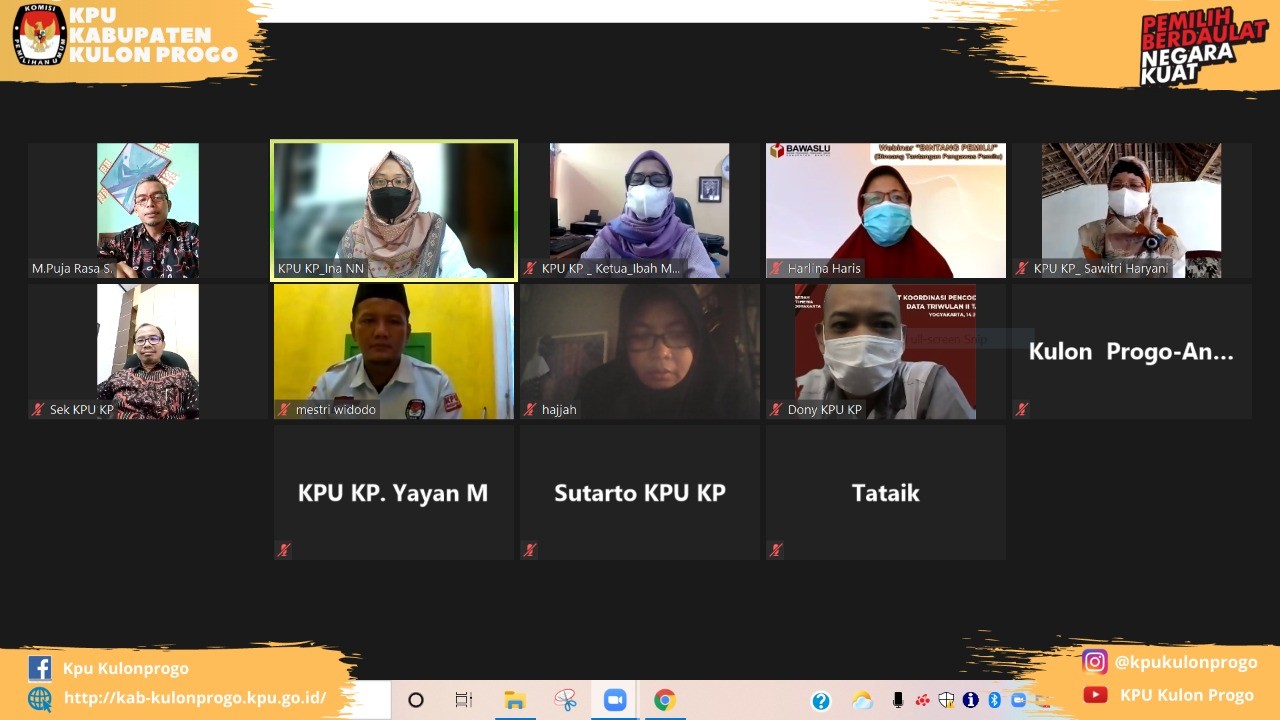Click the Cortana circle icon
Image resolution: width=1280 pixels, height=720 pixels.
(416, 700)
